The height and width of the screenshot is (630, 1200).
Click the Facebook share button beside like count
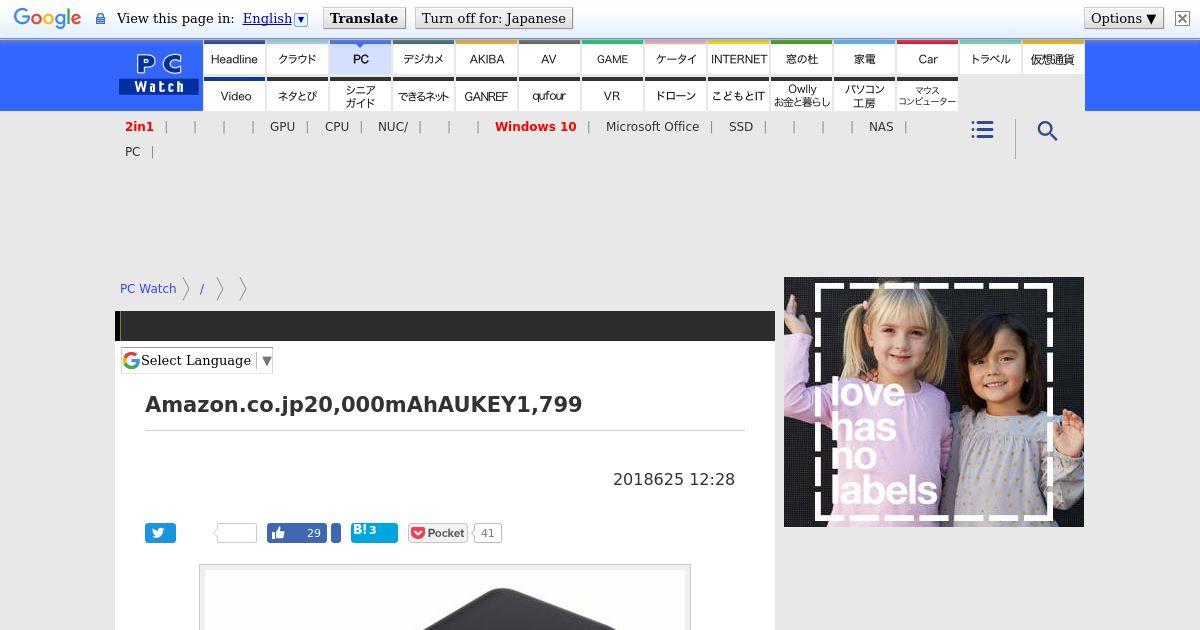336,533
